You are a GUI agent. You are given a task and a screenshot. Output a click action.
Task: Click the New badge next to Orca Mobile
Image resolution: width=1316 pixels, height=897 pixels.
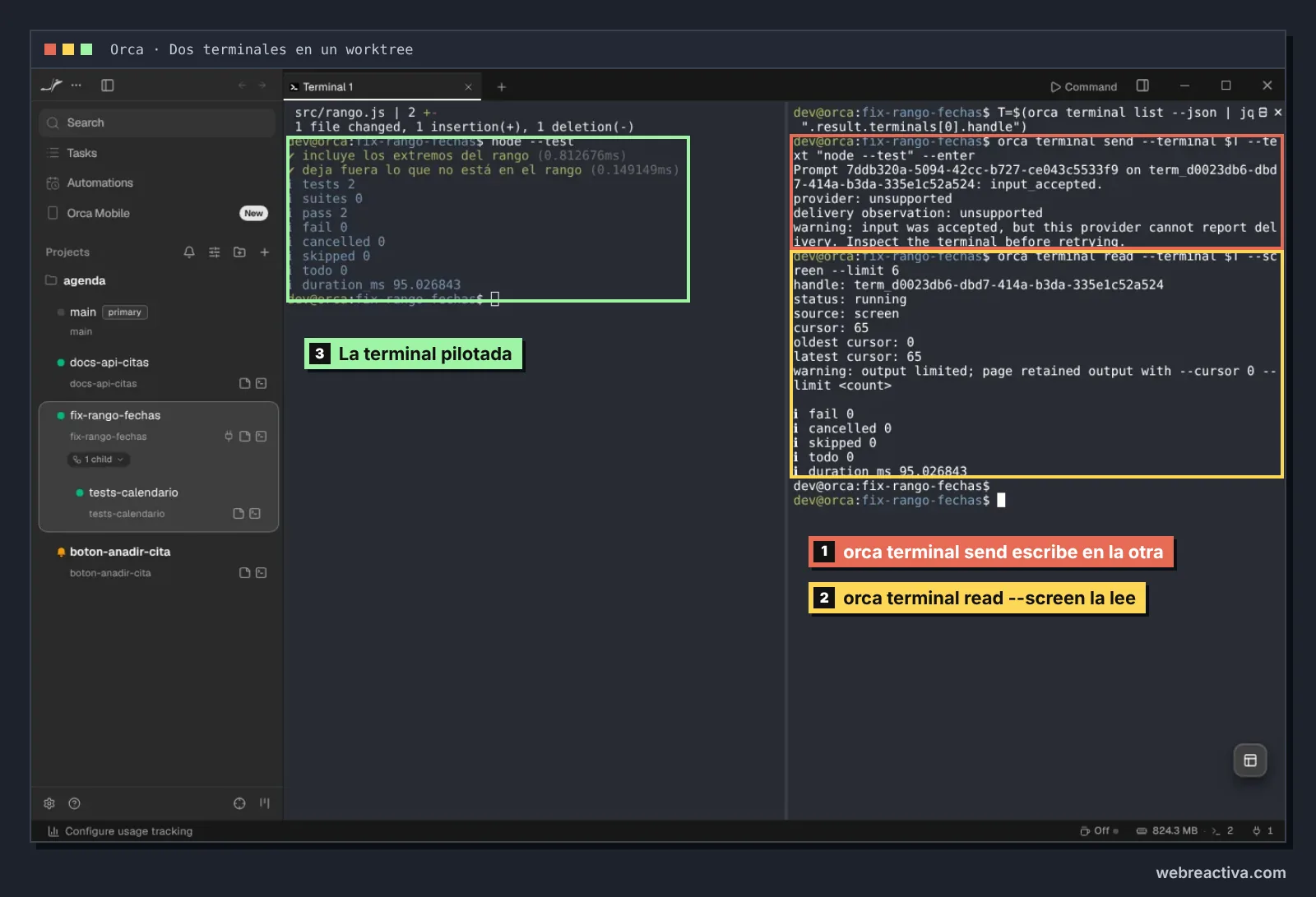[253, 213]
